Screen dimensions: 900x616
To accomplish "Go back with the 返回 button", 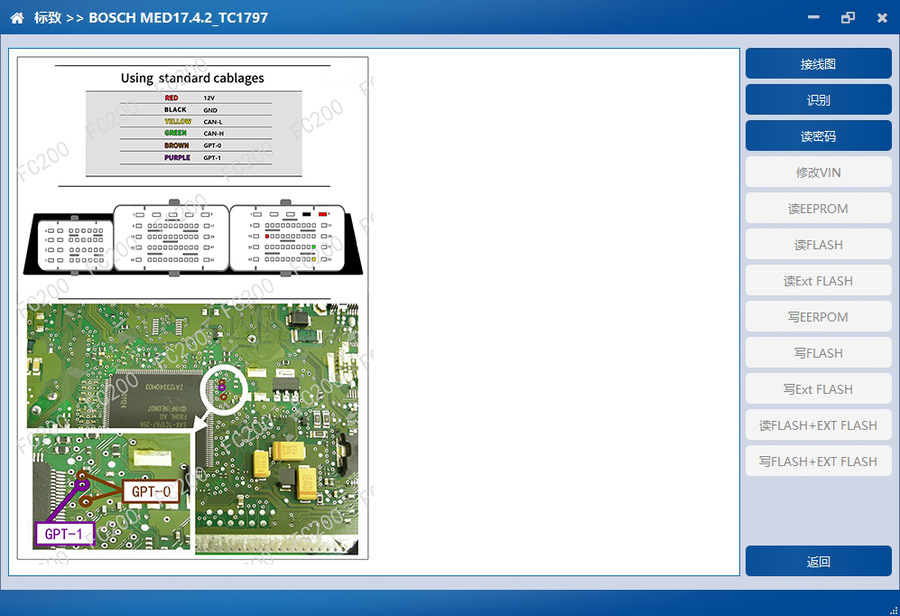I will pyautogui.click(x=818, y=561).
